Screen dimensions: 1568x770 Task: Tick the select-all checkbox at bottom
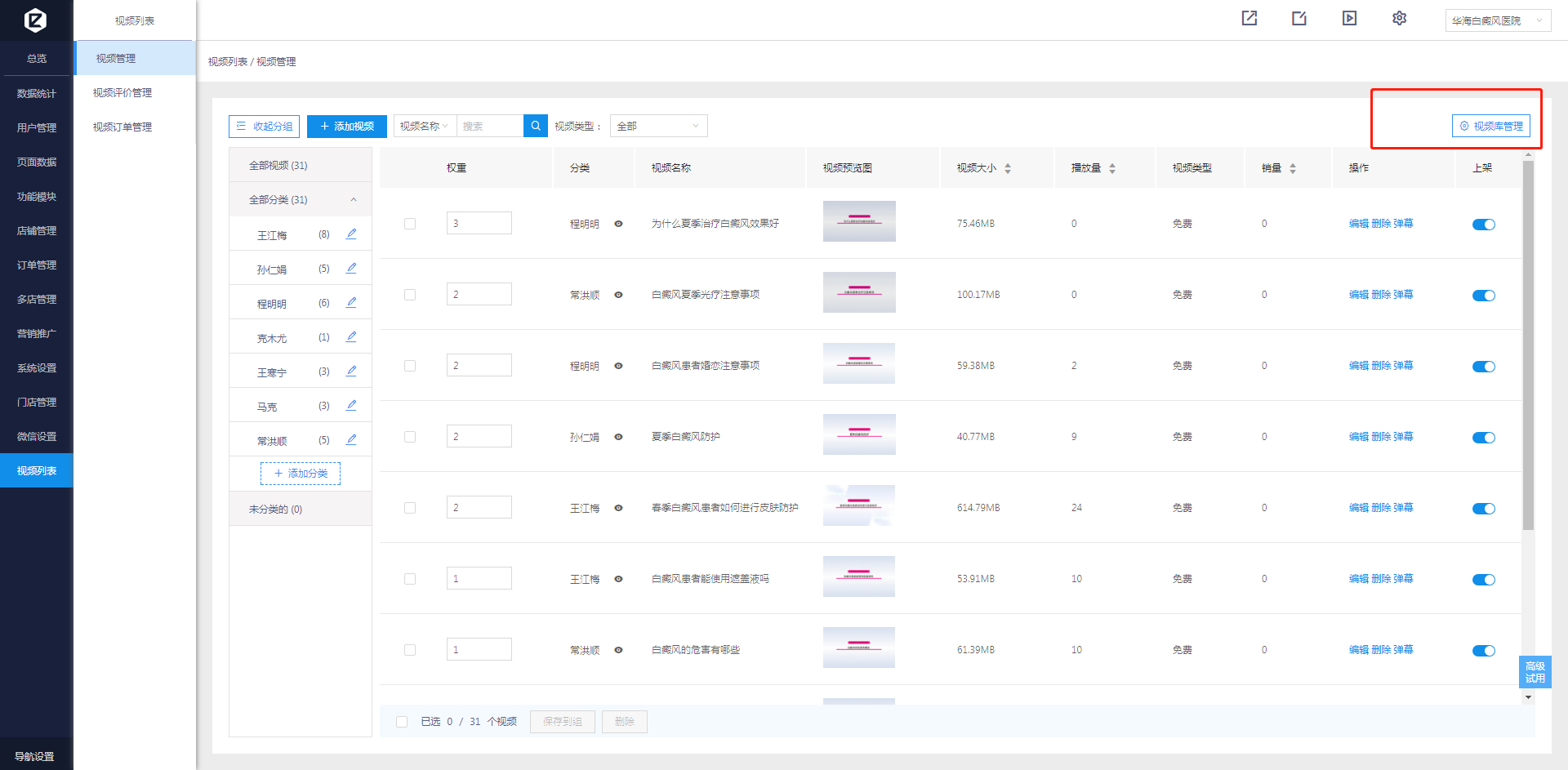402,722
